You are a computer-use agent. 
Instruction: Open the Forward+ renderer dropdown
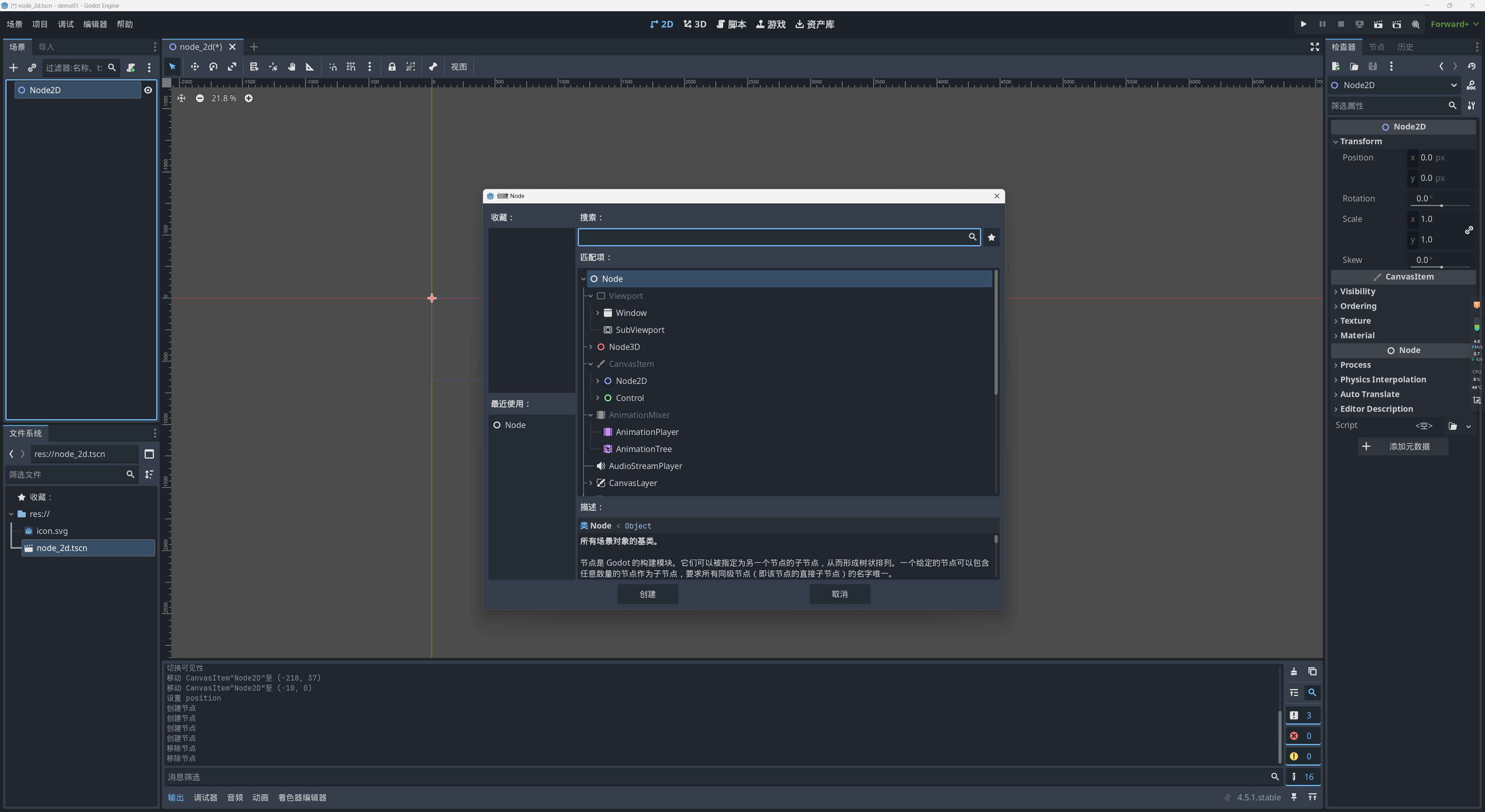1454,24
